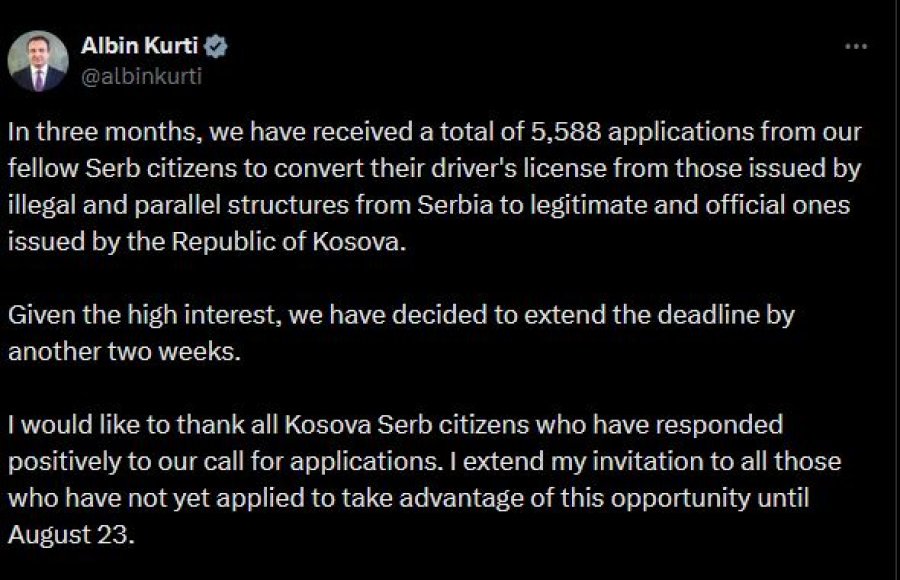The height and width of the screenshot is (580, 900).
Task: Click the Albin Kurti display name
Action: click(139, 45)
